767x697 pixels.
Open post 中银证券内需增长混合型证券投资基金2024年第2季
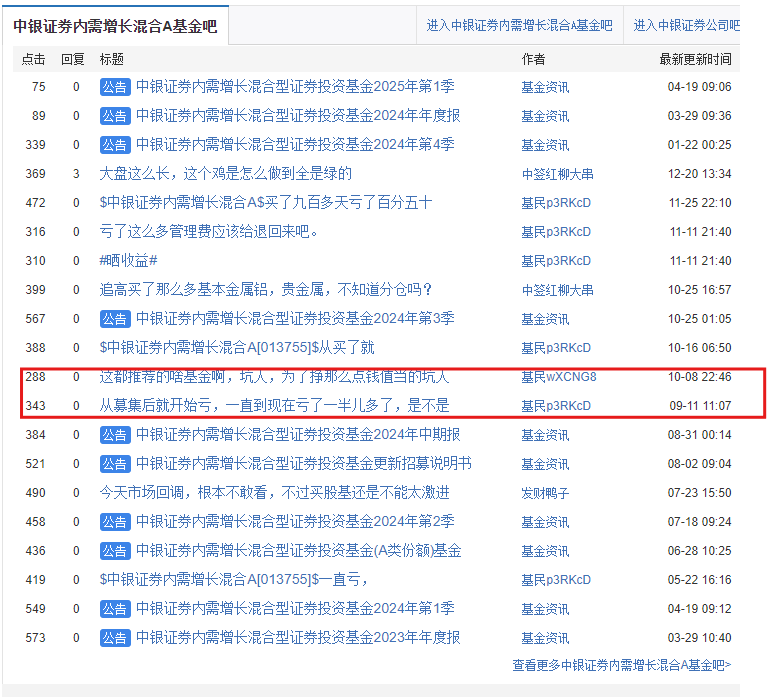click(x=295, y=521)
